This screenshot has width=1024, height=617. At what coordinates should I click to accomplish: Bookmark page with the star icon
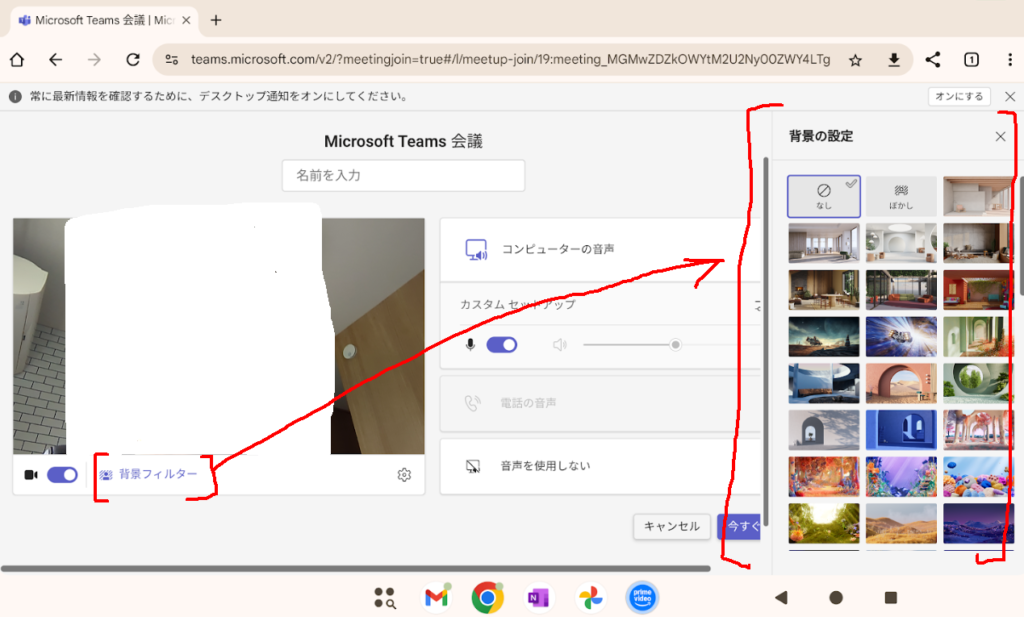click(855, 60)
